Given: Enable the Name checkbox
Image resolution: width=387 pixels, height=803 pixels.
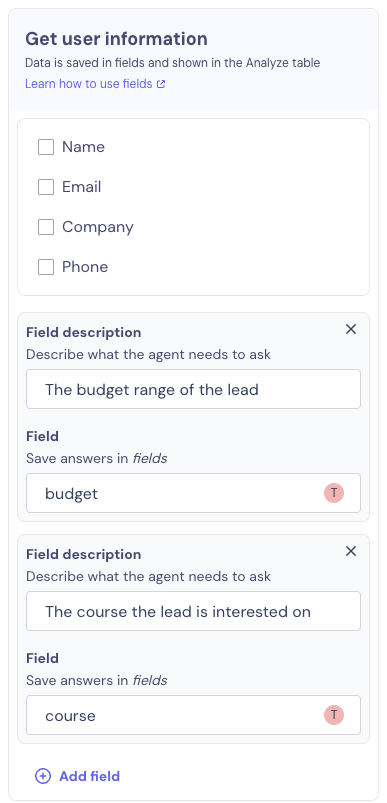Looking at the screenshot, I should [46, 147].
